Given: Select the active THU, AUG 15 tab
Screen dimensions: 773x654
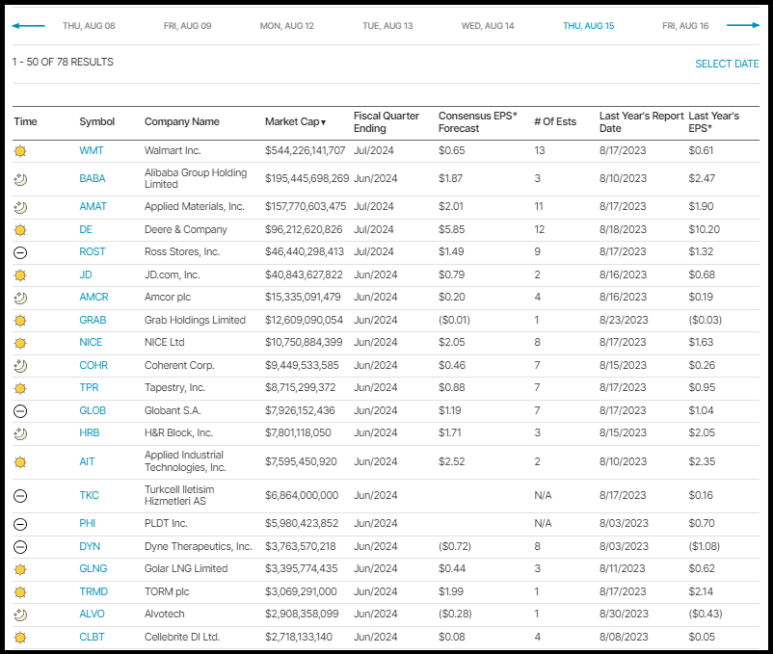Looking at the screenshot, I should click(x=589, y=26).
